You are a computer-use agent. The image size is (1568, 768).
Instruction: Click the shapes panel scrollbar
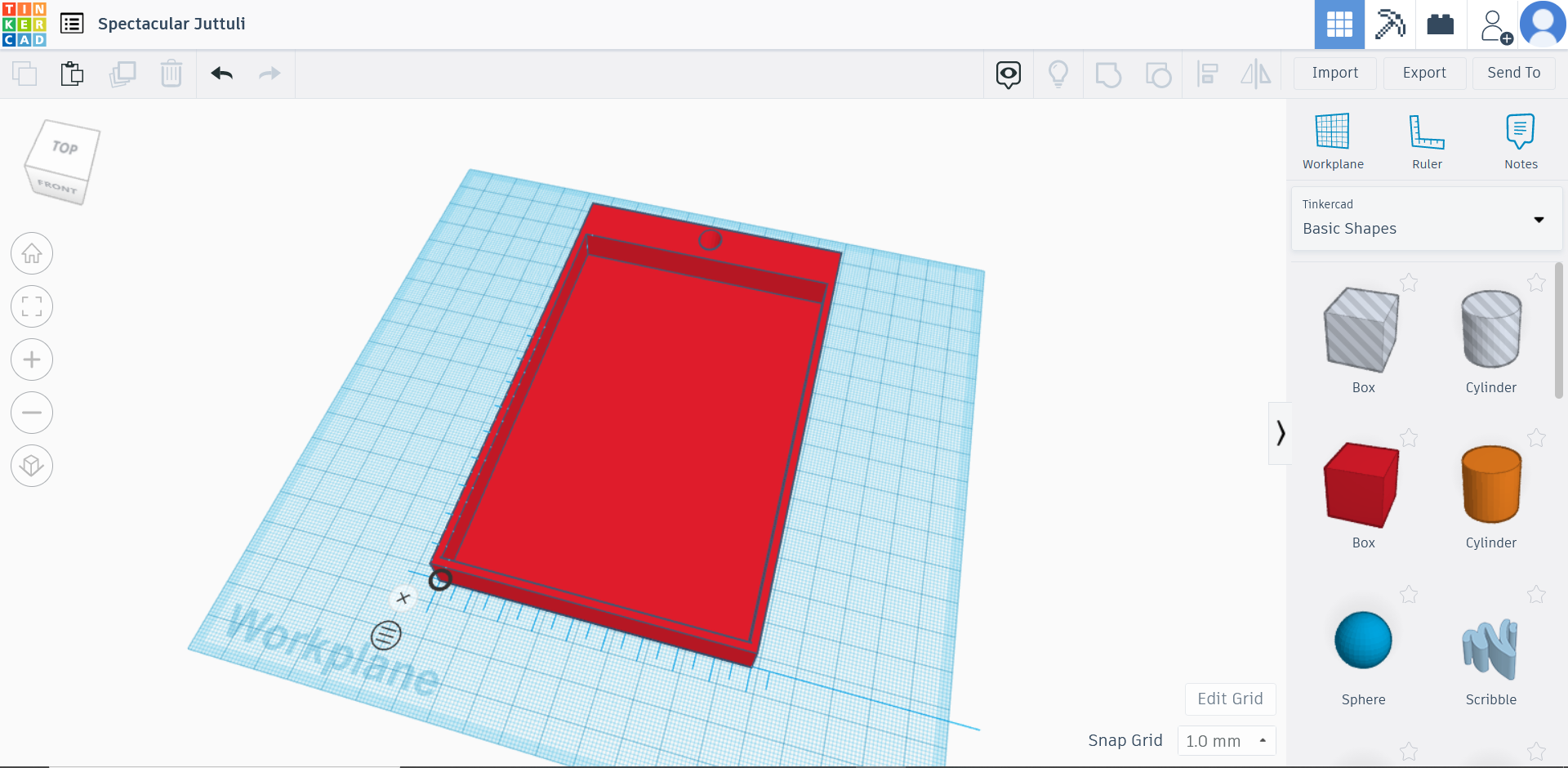(1559, 330)
